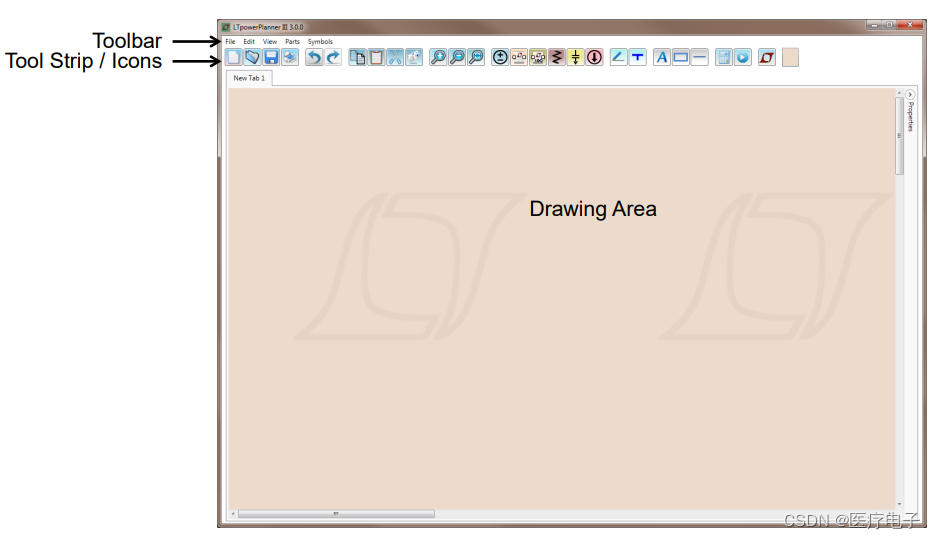Expand the Properties side panel arrow
The height and width of the screenshot is (539, 936).
point(910,94)
